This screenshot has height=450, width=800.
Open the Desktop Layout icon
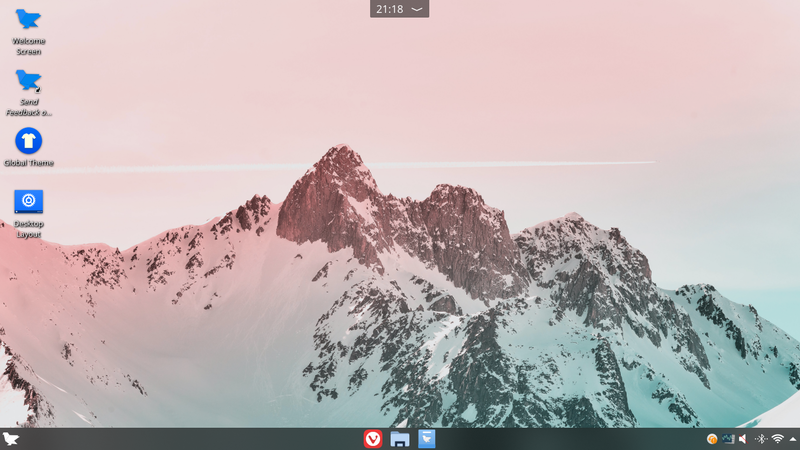click(x=28, y=202)
